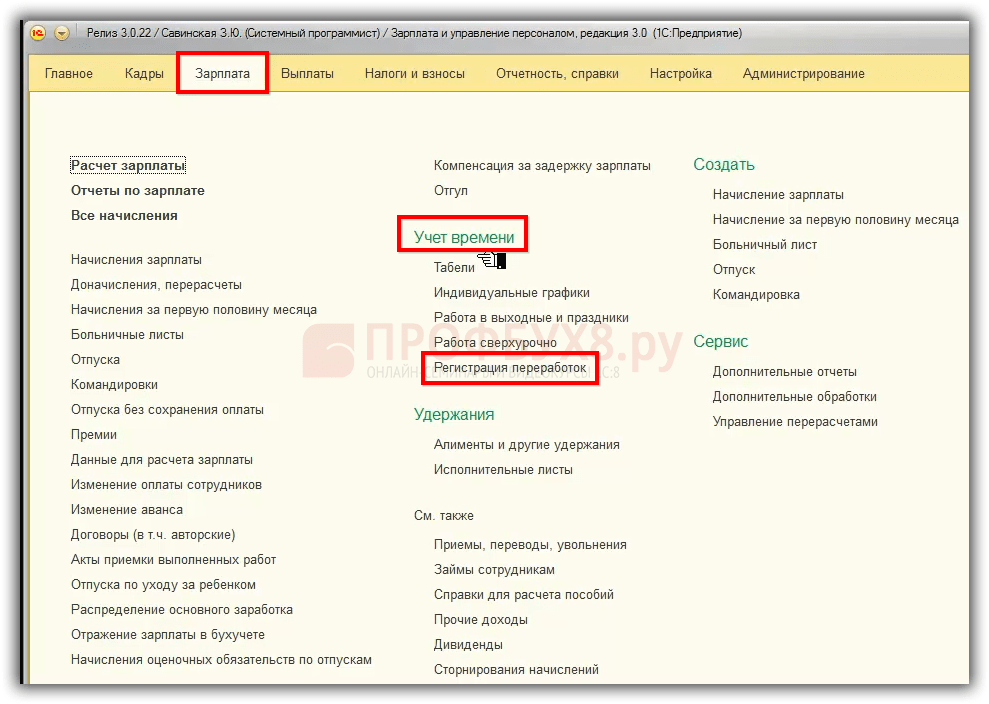This screenshot has width=989, height=704.
Task: Click the Удержания group heading
Action: click(454, 414)
